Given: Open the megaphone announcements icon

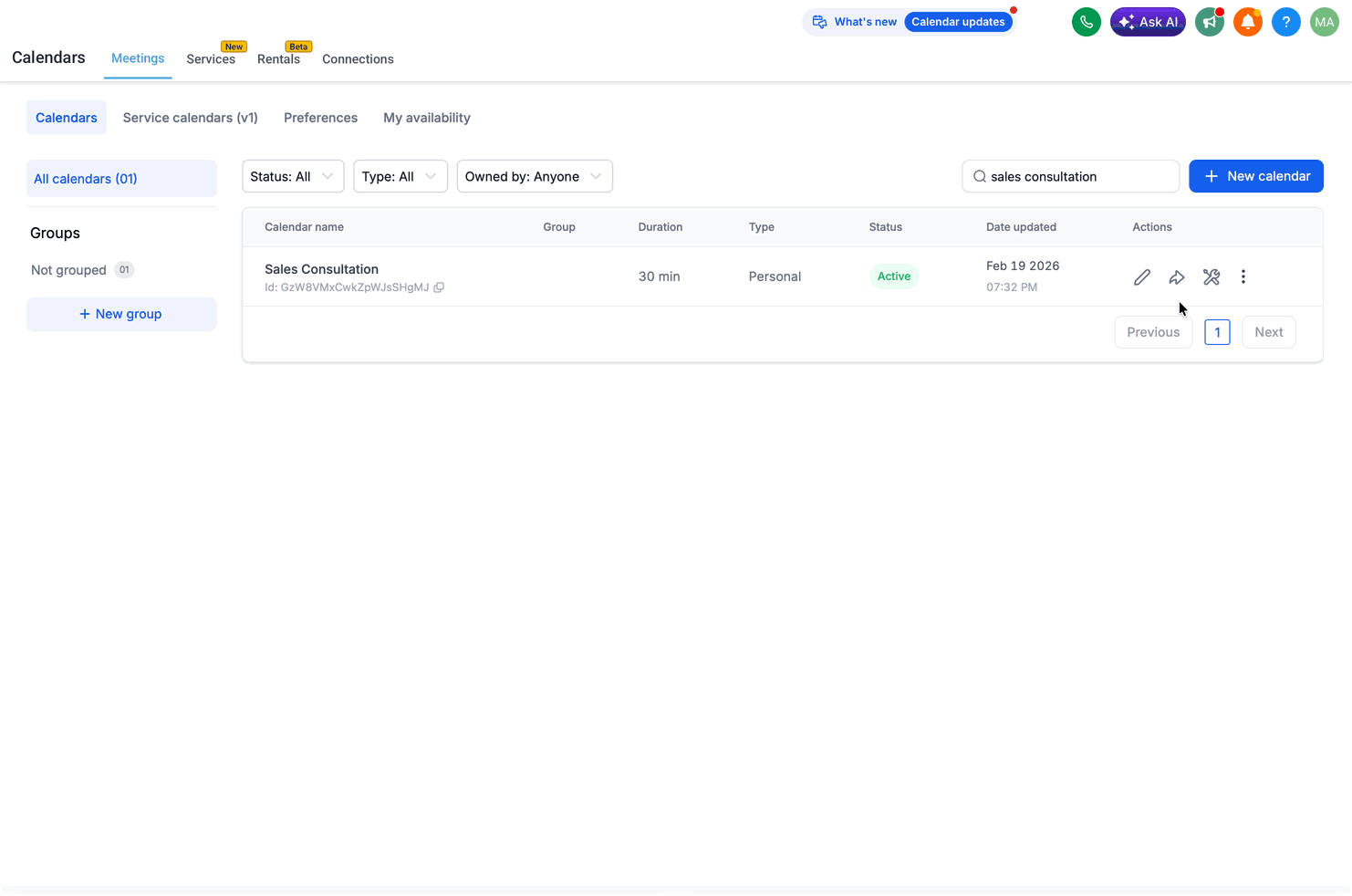Looking at the screenshot, I should coord(1210,22).
